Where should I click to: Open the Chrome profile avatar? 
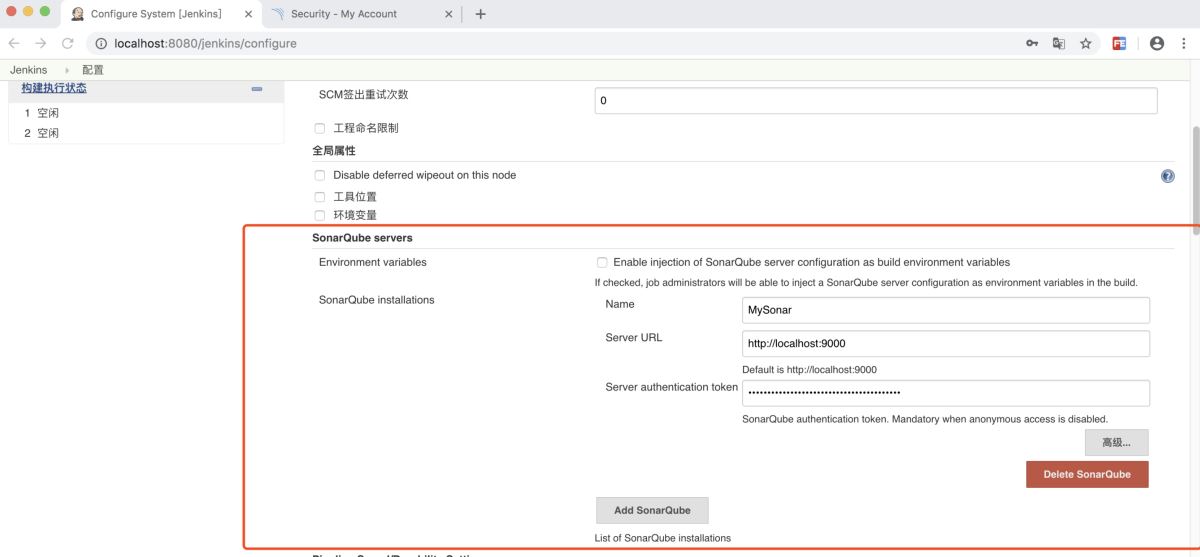1157,43
